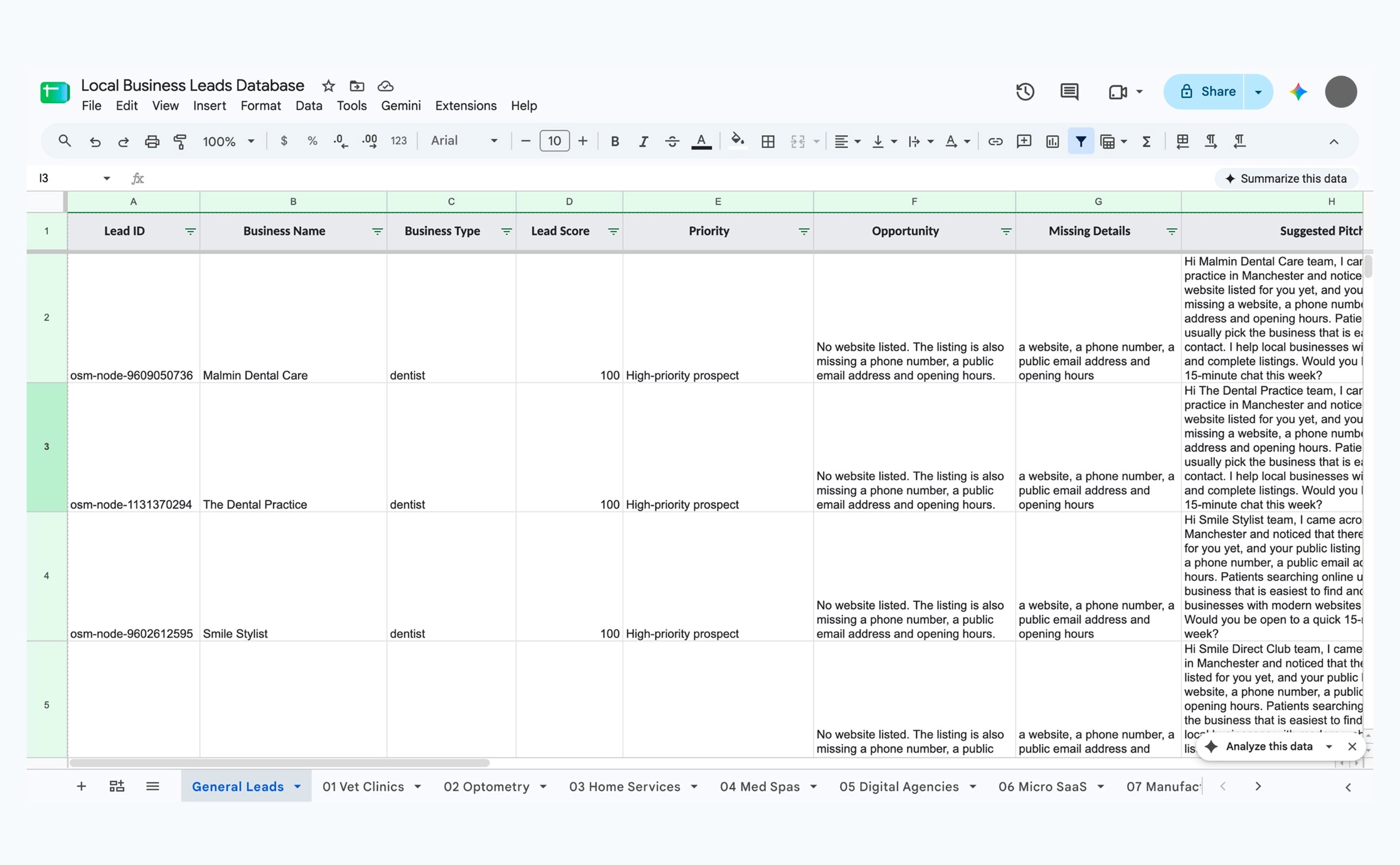Screen dimensions: 1400x865
Task: Apply percent format icon
Action: pos(312,141)
